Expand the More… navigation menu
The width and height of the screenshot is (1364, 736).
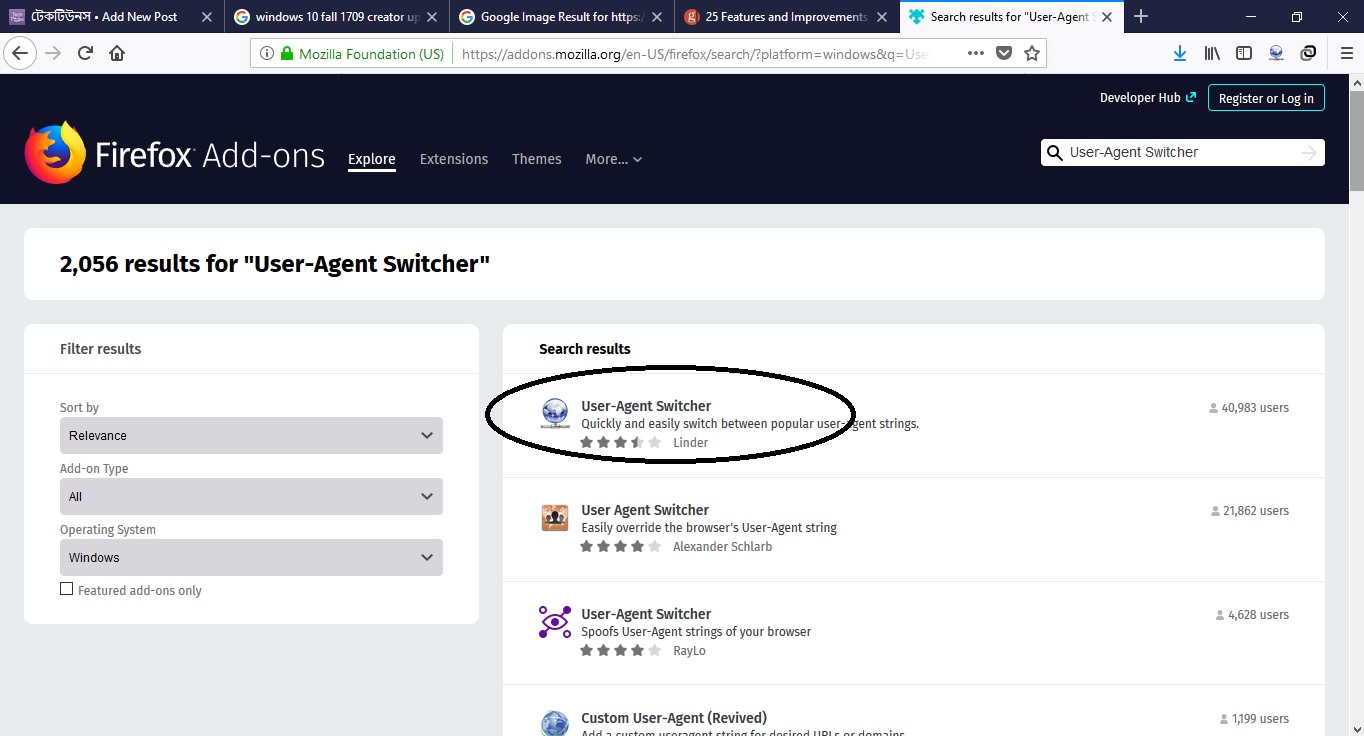coord(614,159)
